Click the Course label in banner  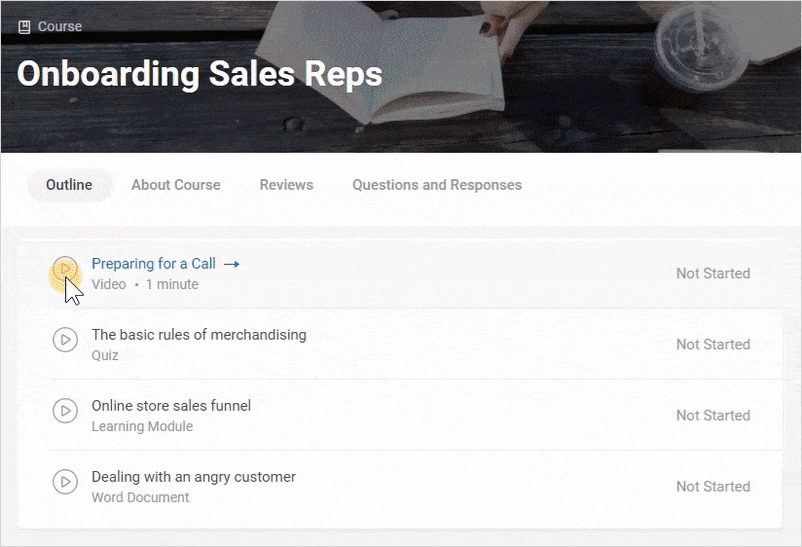tap(60, 27)
